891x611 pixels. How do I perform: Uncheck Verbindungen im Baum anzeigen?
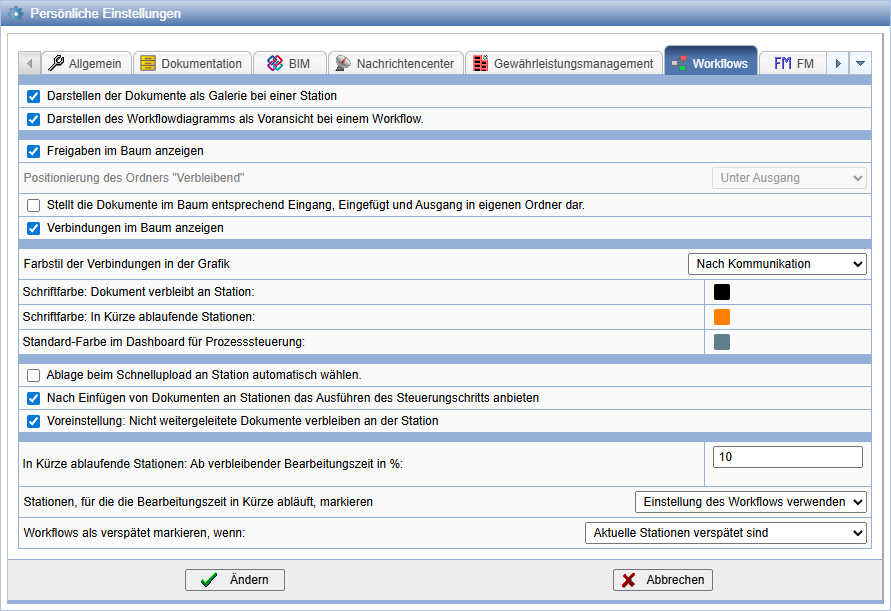(x=34, y=228)
